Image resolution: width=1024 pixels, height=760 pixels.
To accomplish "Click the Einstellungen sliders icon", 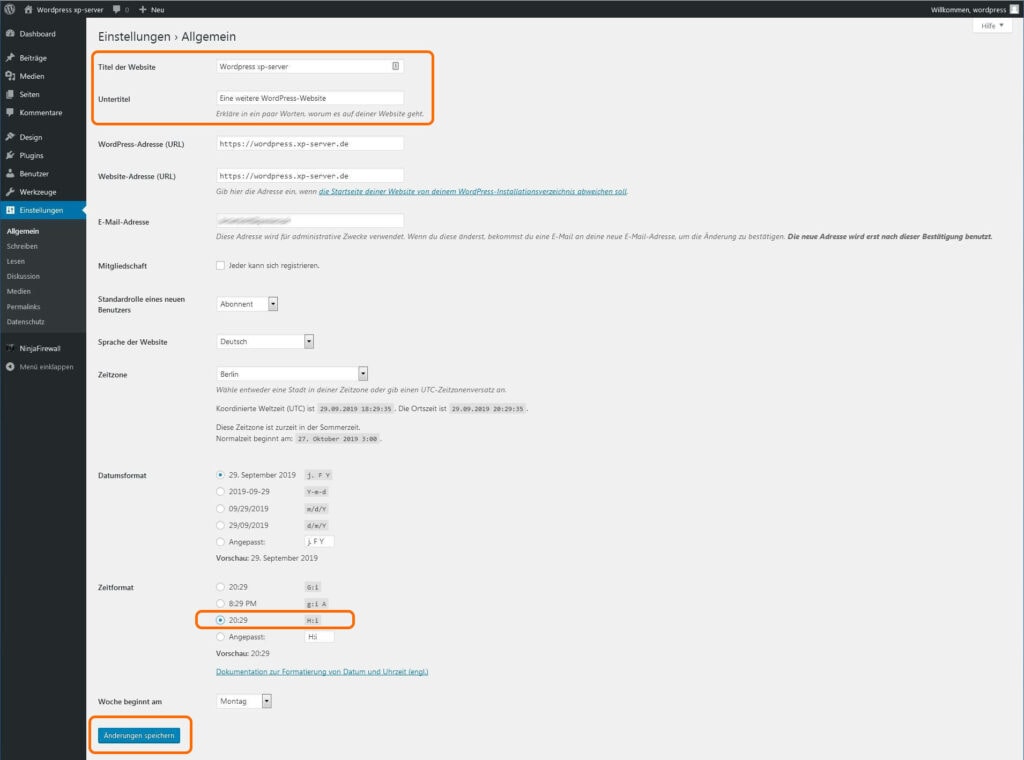I will tap(10, 210).
